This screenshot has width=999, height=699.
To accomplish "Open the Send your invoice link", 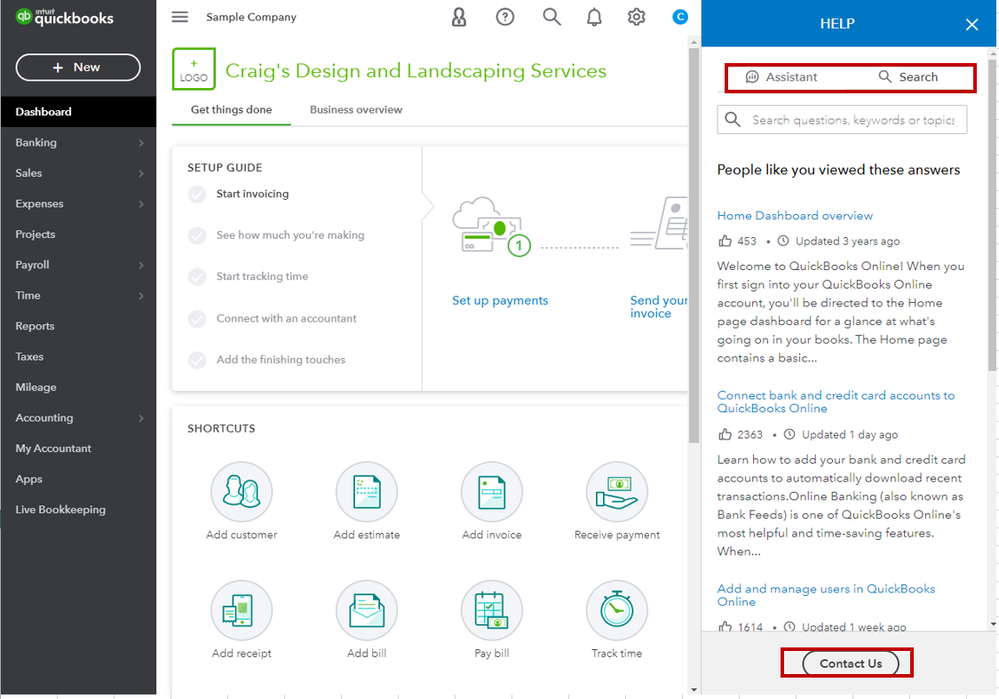I will coord(658,306).
